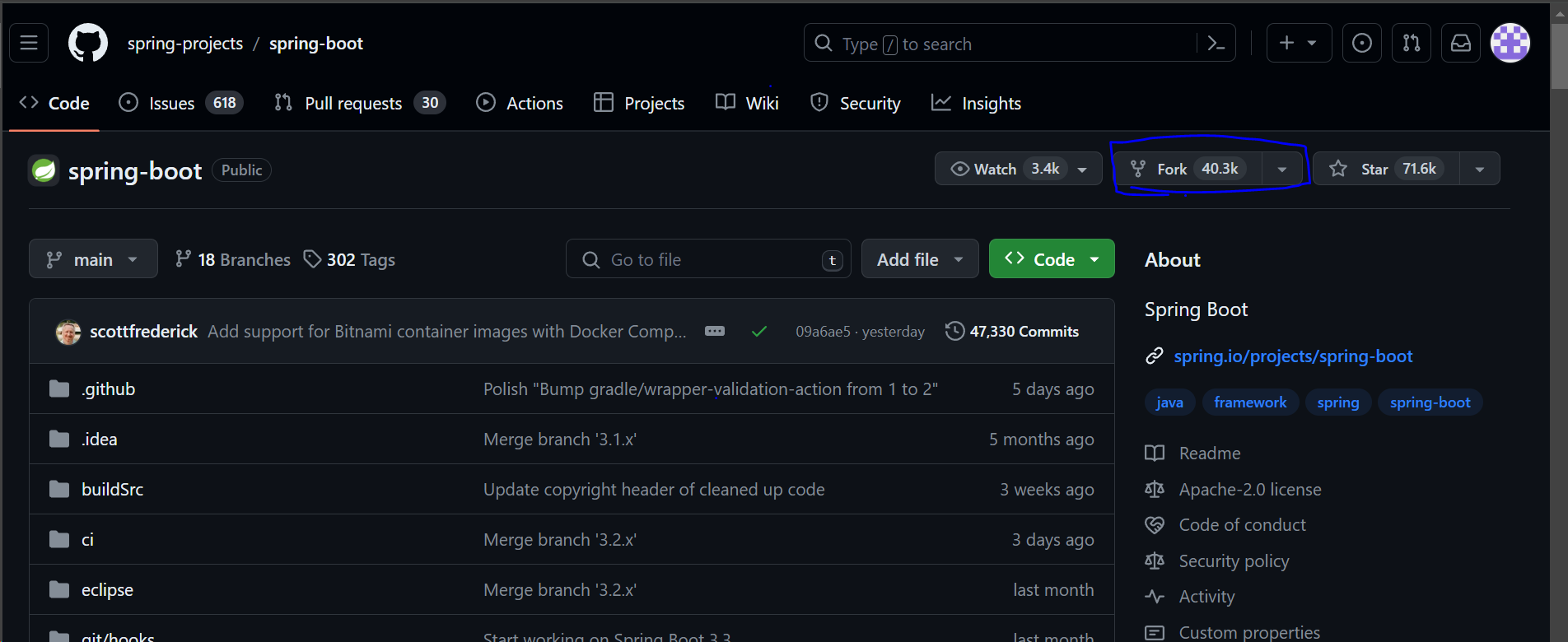Open the green Code clone dropdown
This screenshot has width=1568, height=642.
pos(1052,258)
